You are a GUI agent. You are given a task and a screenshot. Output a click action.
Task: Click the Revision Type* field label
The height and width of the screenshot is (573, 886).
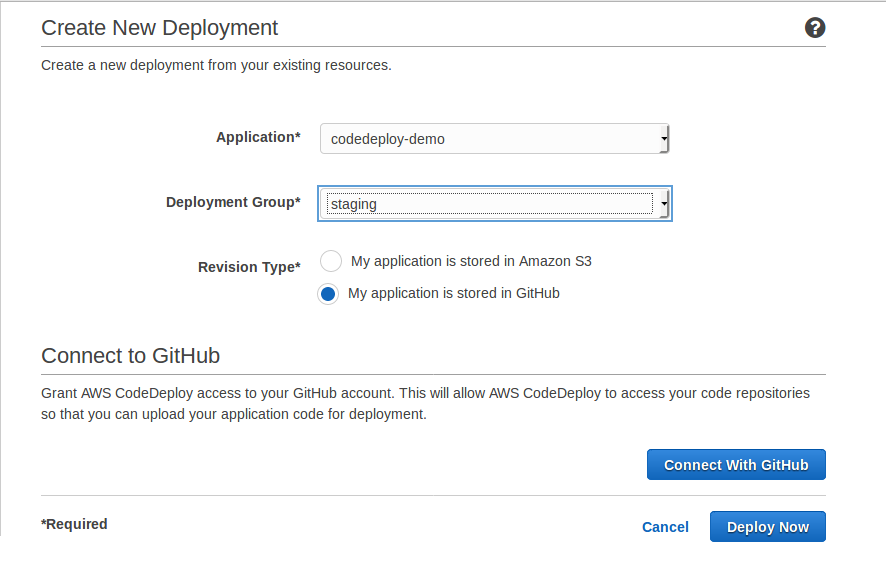249,267
